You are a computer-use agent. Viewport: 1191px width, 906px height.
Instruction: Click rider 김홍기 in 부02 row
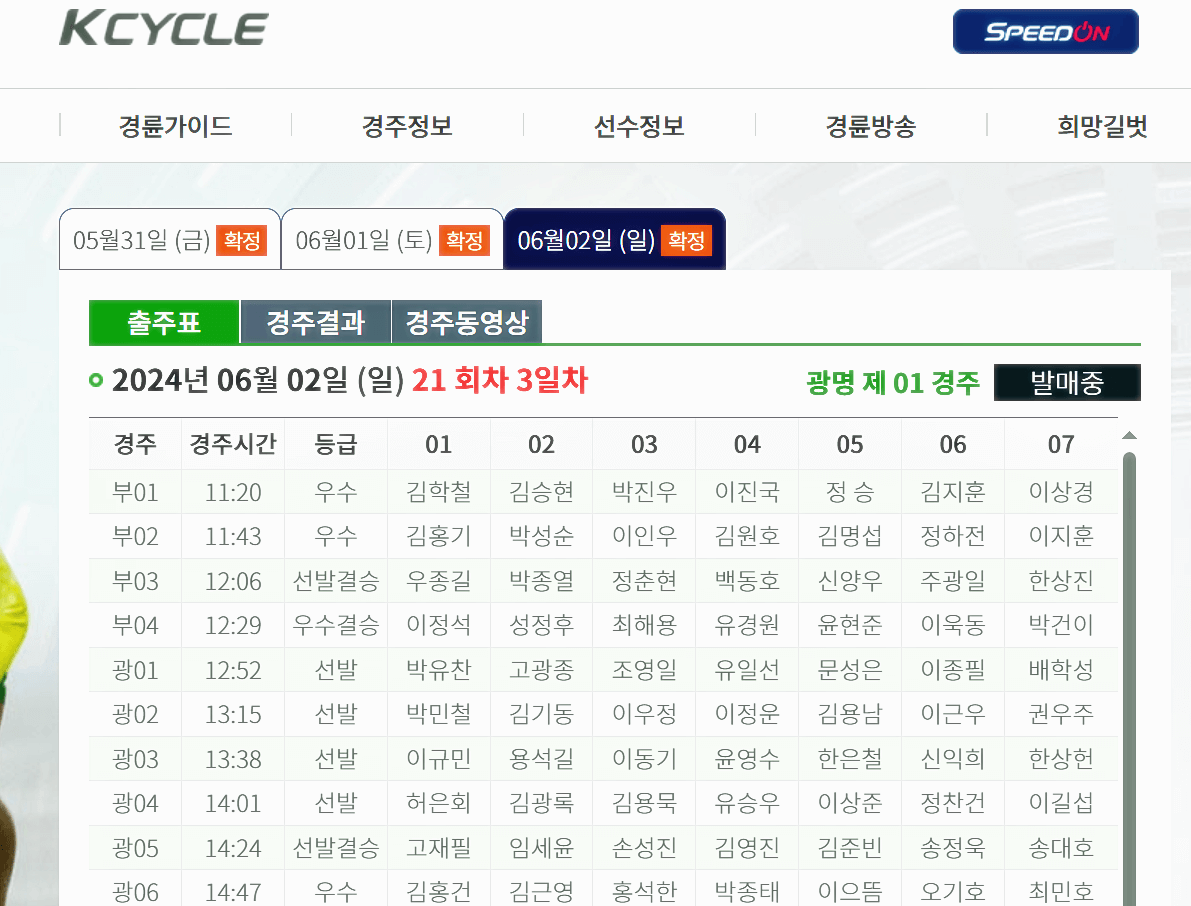[438, 536]
